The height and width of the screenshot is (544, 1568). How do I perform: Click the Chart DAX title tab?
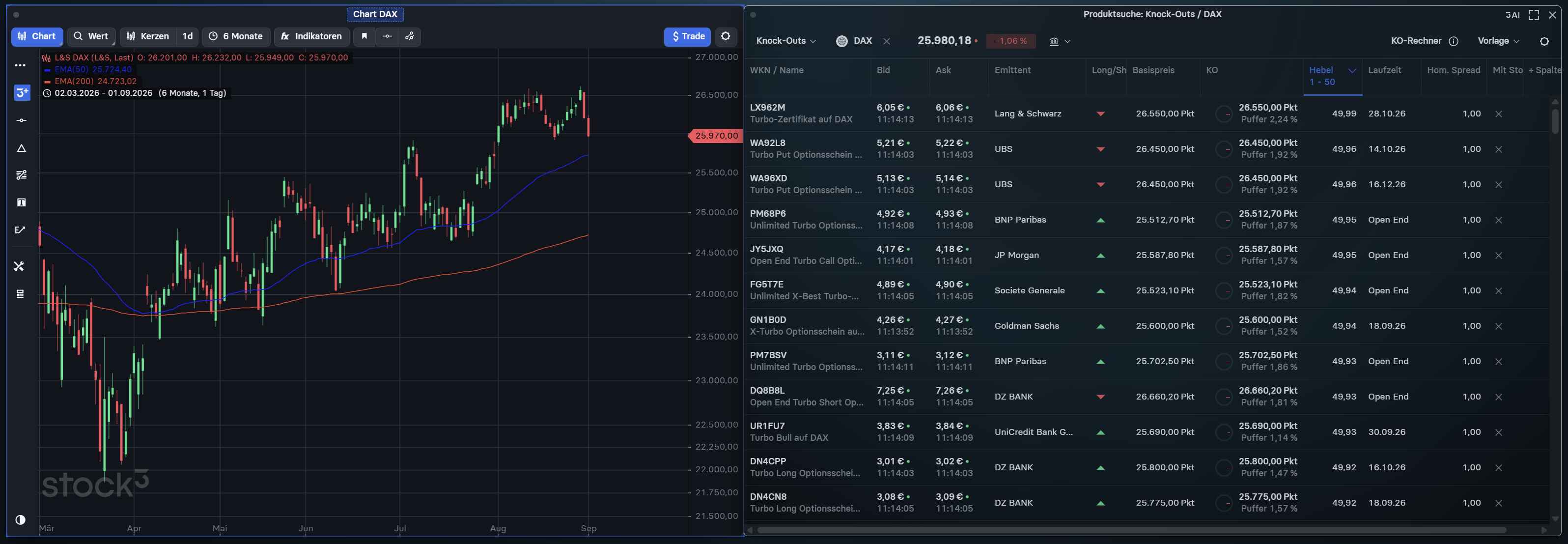[375, 14]
